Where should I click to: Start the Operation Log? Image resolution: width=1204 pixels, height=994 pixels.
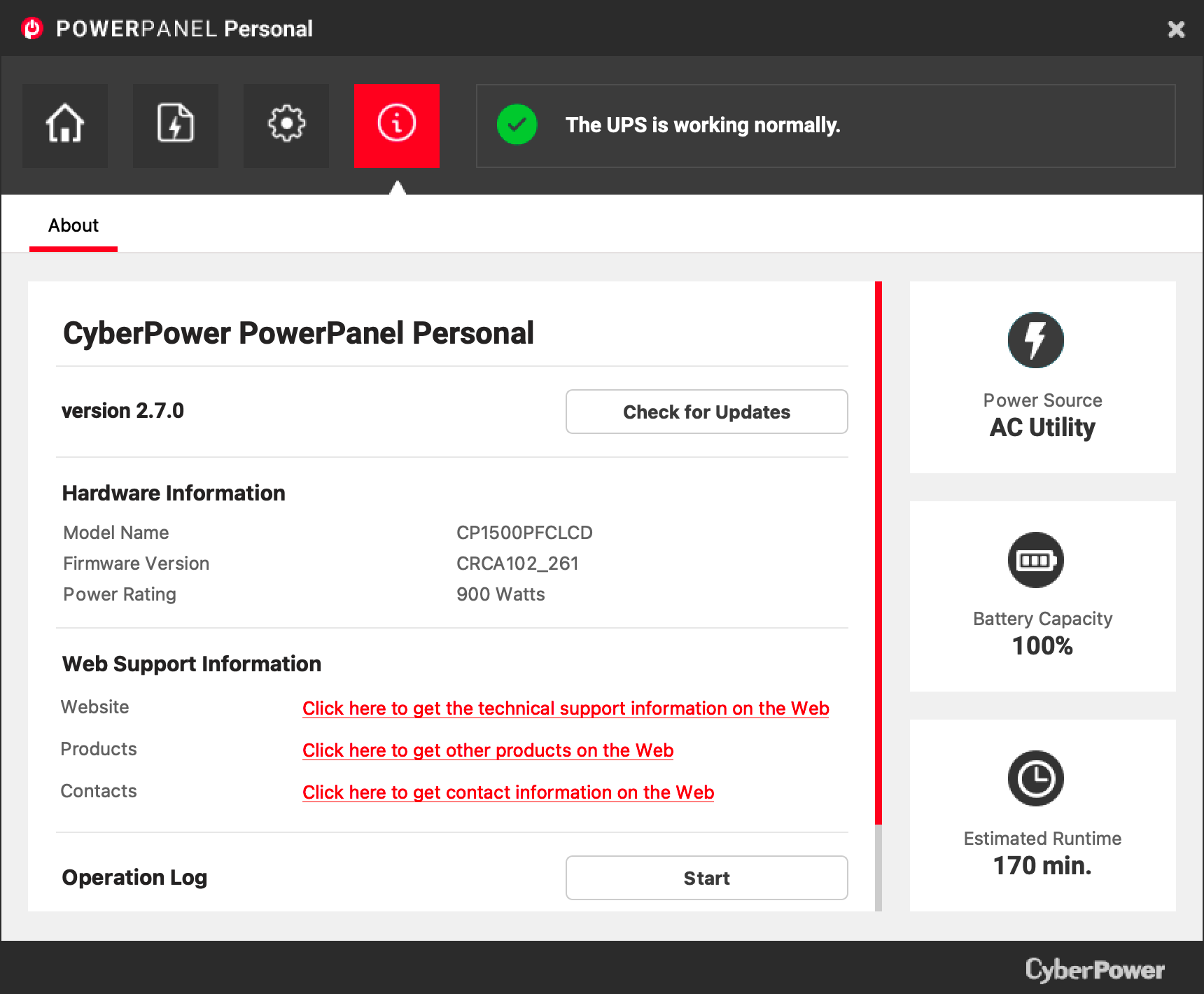[706, 878]
